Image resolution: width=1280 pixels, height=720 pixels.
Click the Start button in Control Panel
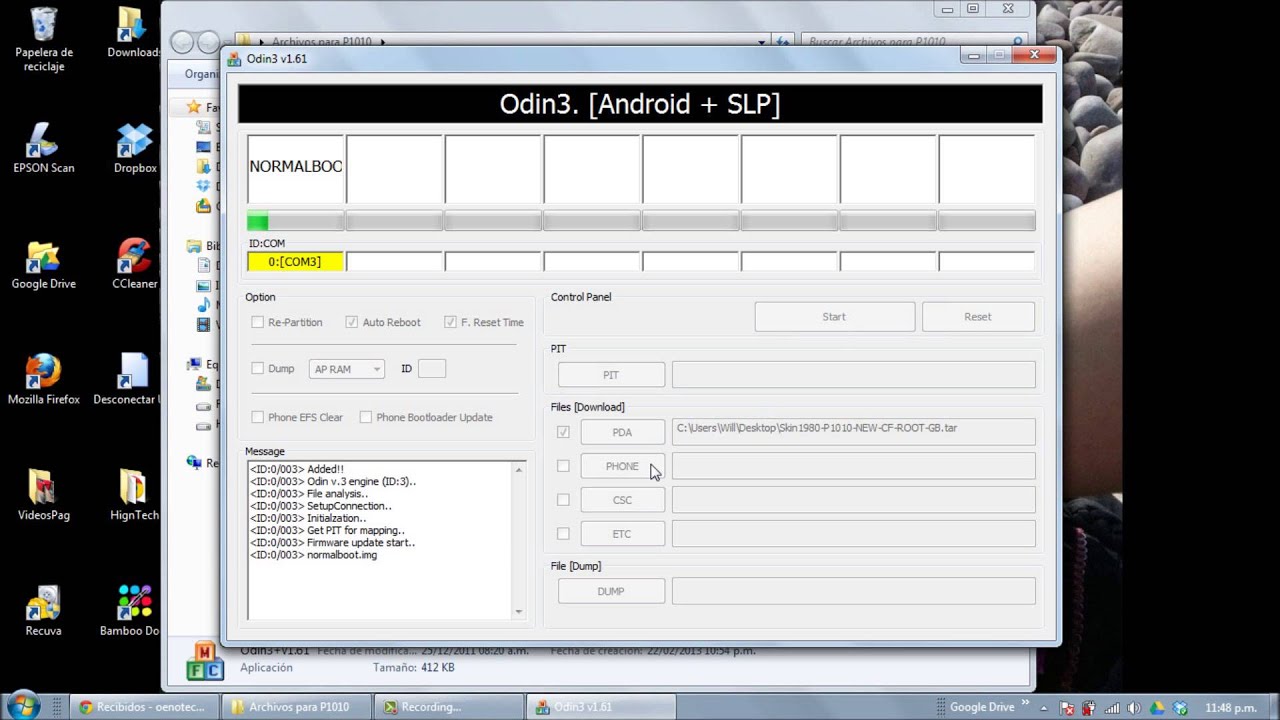pos(834,317)
